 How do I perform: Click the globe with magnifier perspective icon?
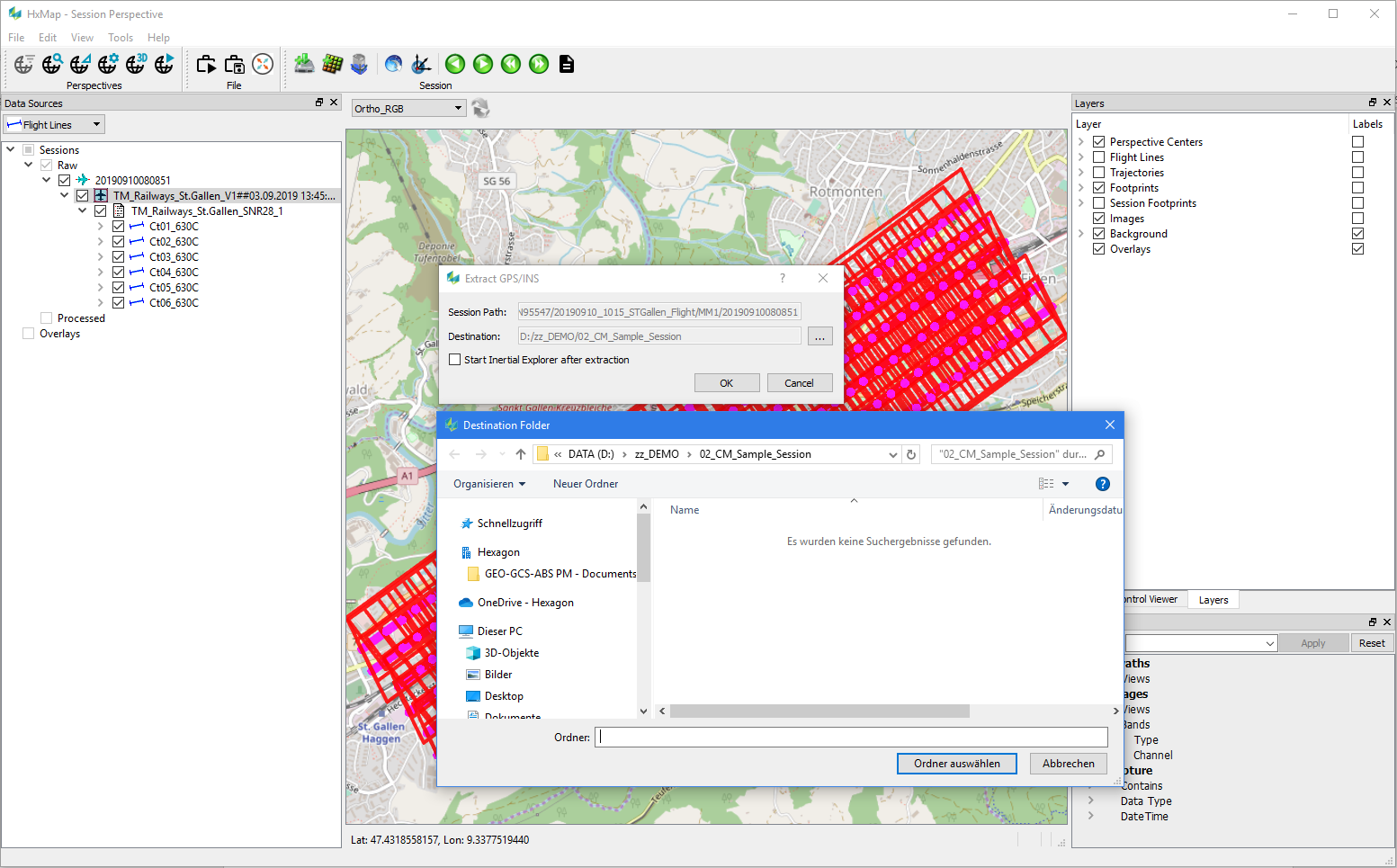click(x=52, y=64)
